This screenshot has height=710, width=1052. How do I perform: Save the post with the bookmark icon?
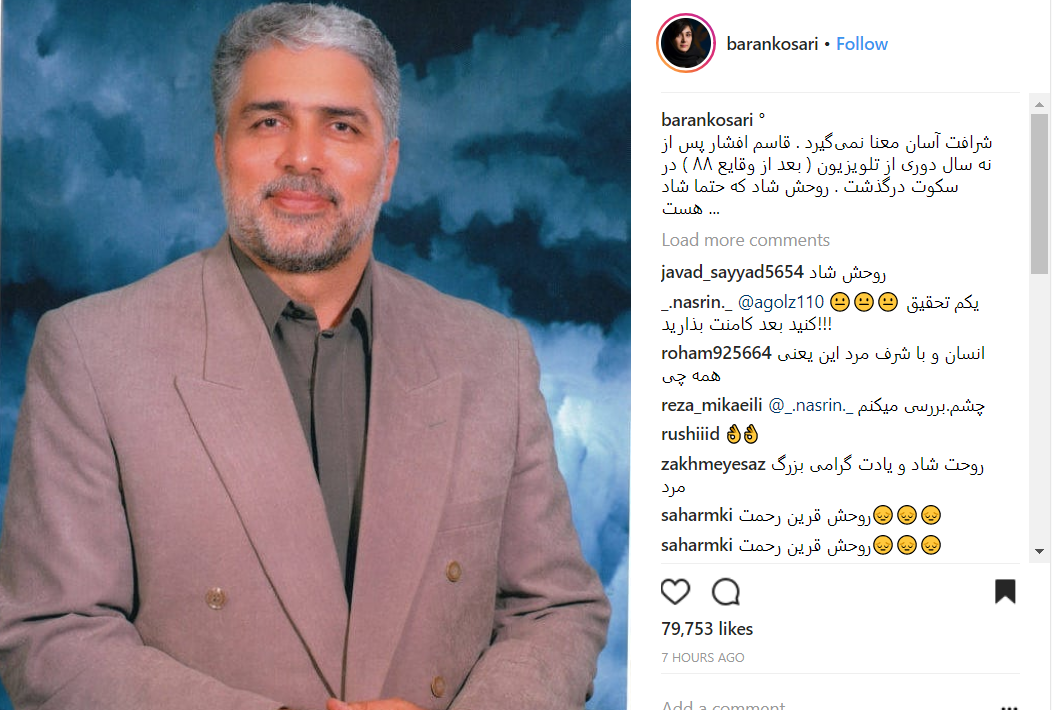[1005, 591]
